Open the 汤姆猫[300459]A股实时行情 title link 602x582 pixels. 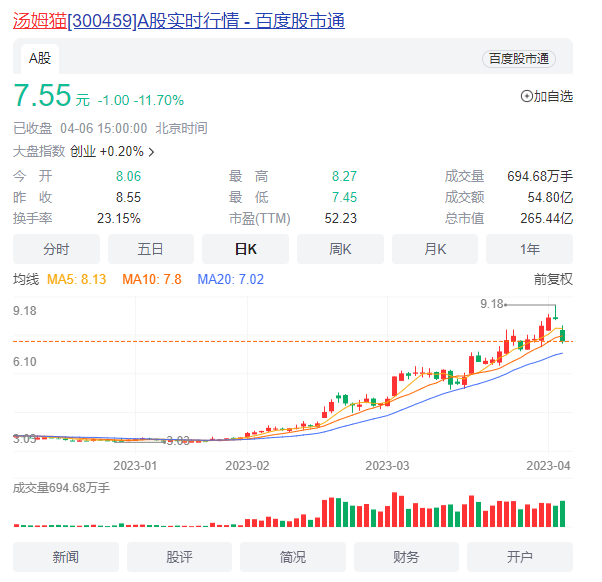tap(179, 20)
